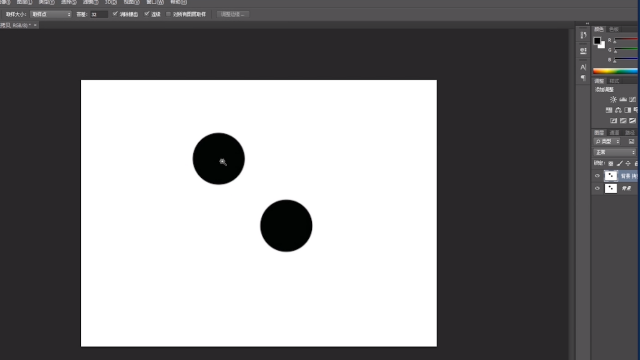Click the background color swatch
This screenshot has width=640, height=360.
click(x=602, y=46)
